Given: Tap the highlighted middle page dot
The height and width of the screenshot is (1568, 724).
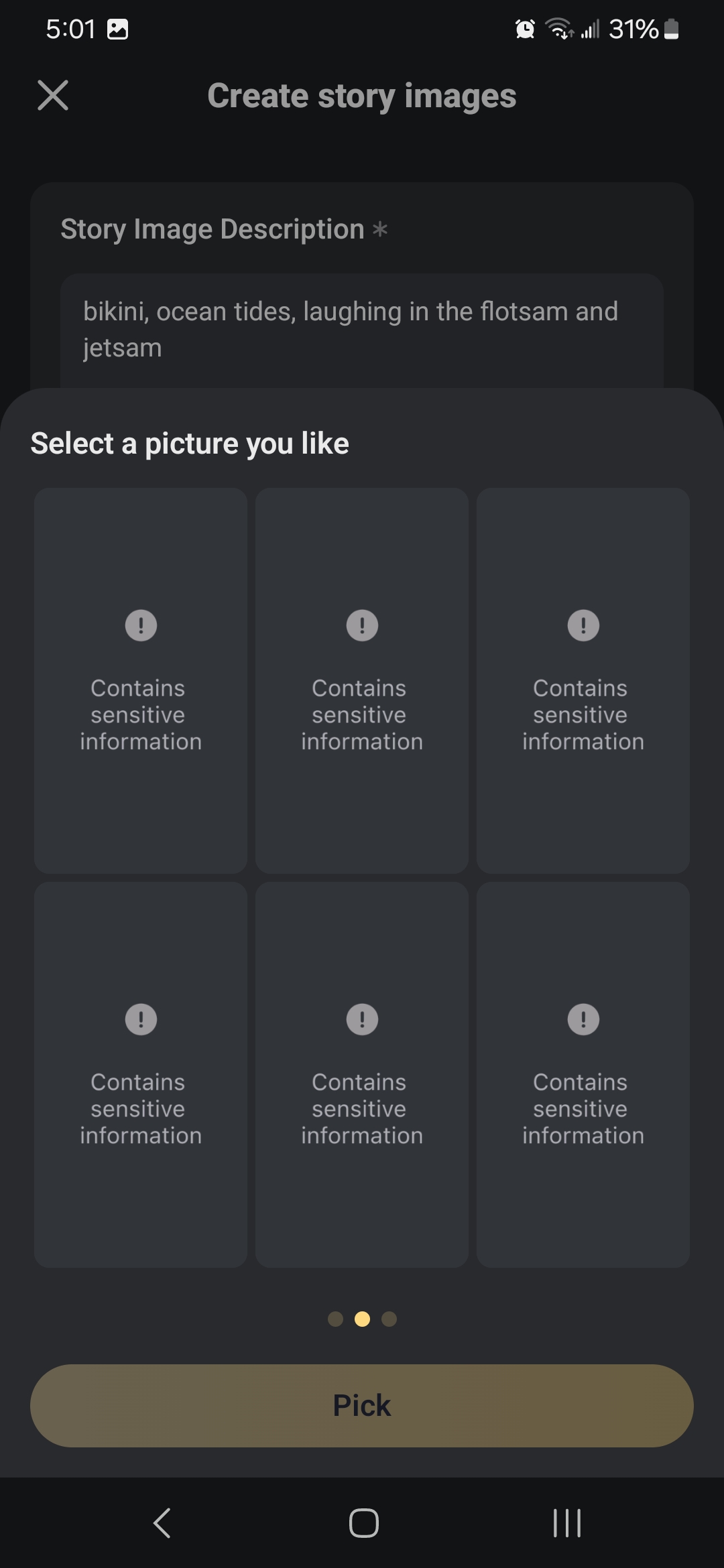Looking at the screenshot, I should (362, 1319).
